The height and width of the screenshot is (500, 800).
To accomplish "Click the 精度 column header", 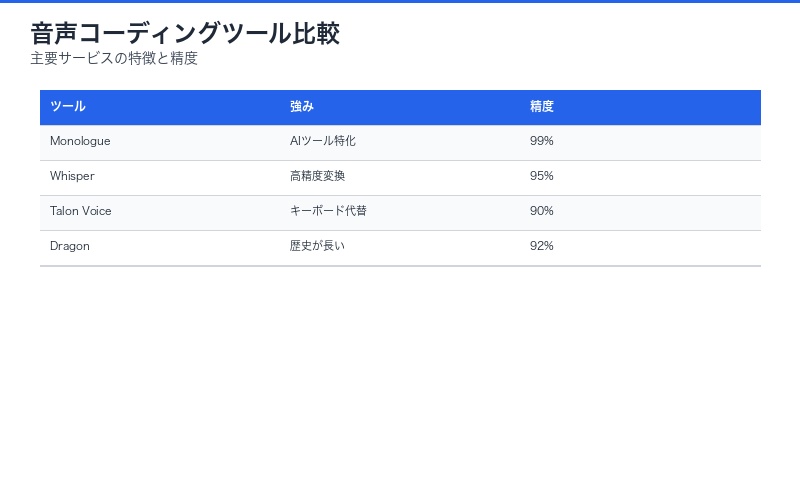I will pyautogui.click(x=542, y=107).
